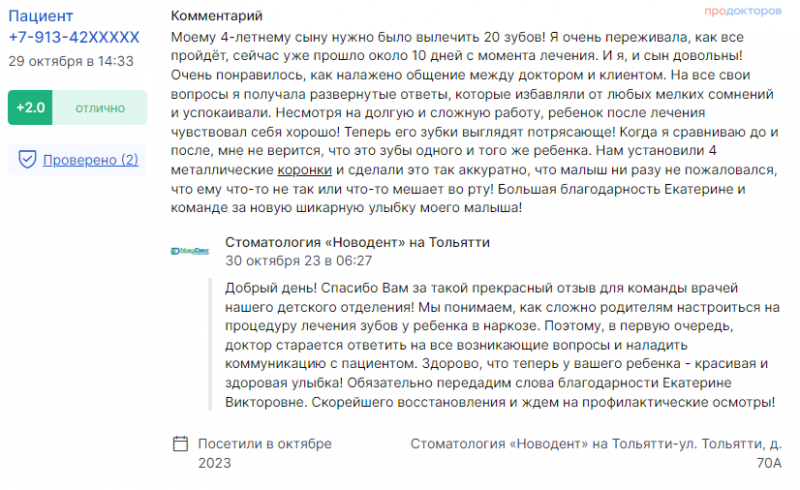The image size is (800, 490).
Task: Click the Новодент clinic logo
Action: point(190,251)
